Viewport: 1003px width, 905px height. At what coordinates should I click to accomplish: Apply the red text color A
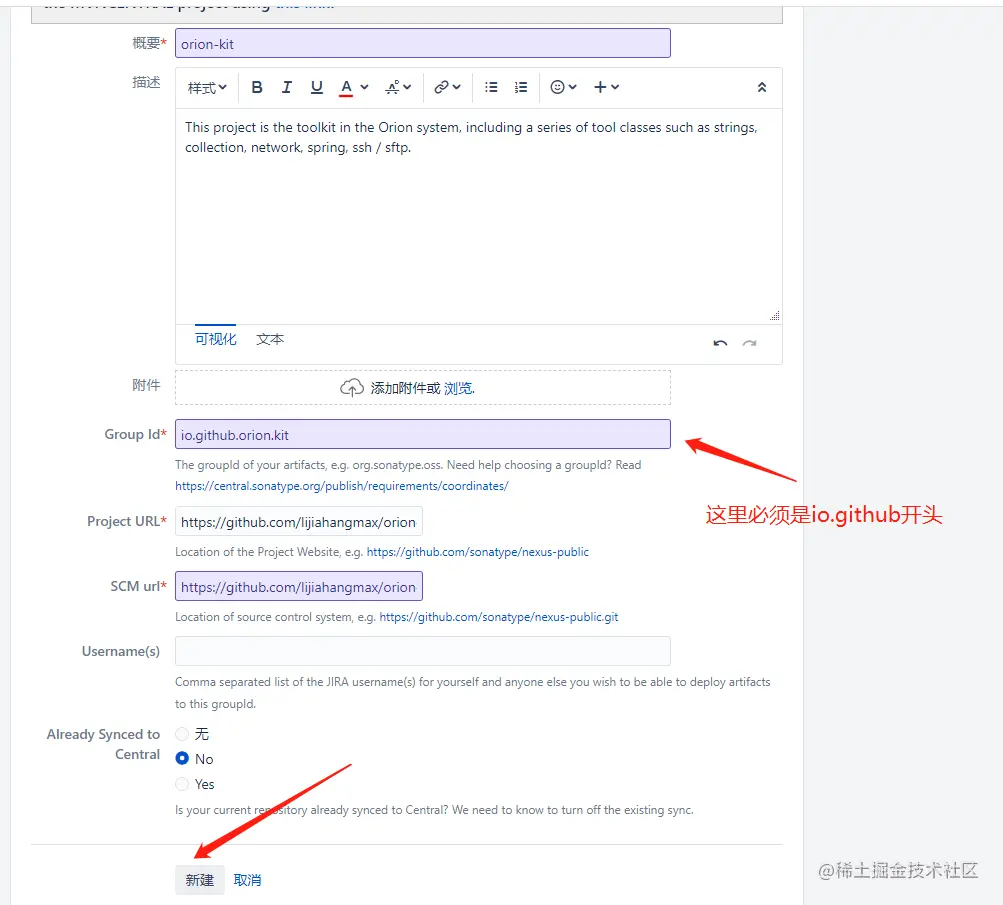pyautogui.click(x=346, y=88)
